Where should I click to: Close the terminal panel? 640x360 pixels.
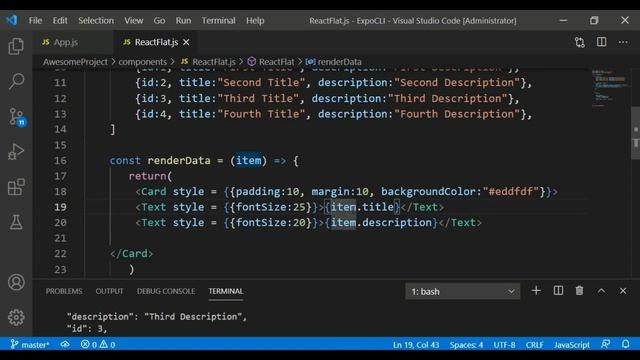point(623,291)
